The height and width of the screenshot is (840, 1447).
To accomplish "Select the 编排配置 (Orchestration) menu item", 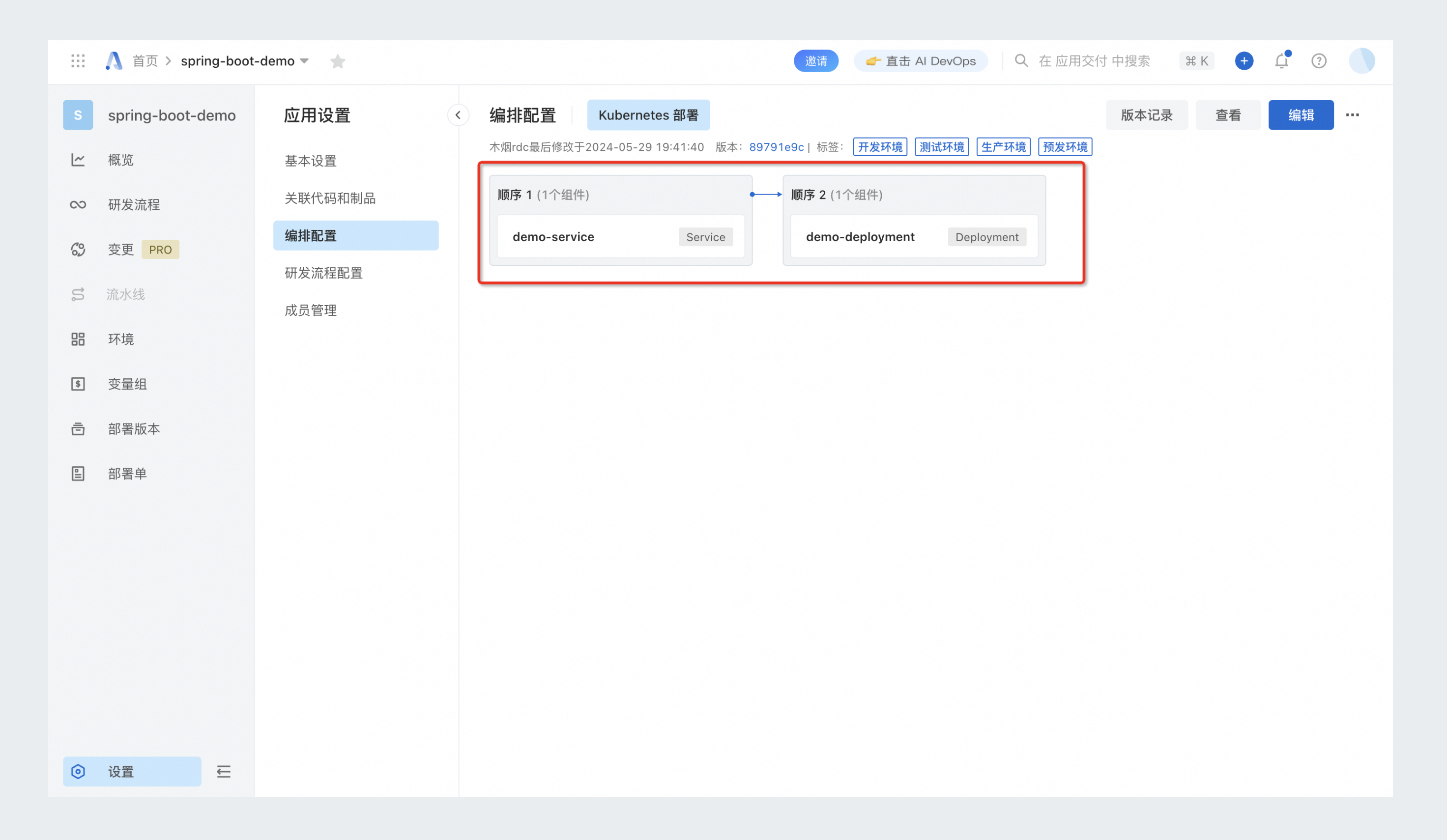I will point(355,235).
